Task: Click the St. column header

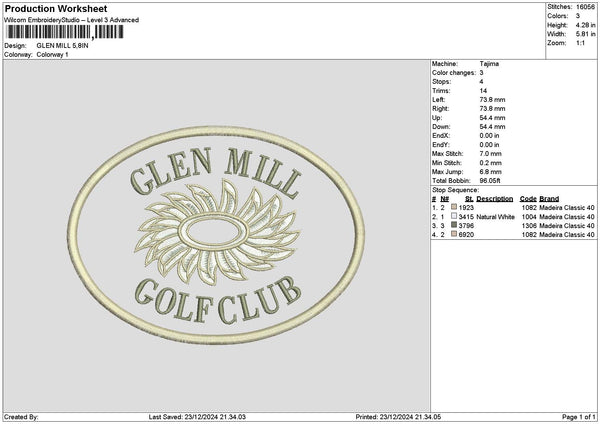Action: pyautogui.click(x=470, y=199)
